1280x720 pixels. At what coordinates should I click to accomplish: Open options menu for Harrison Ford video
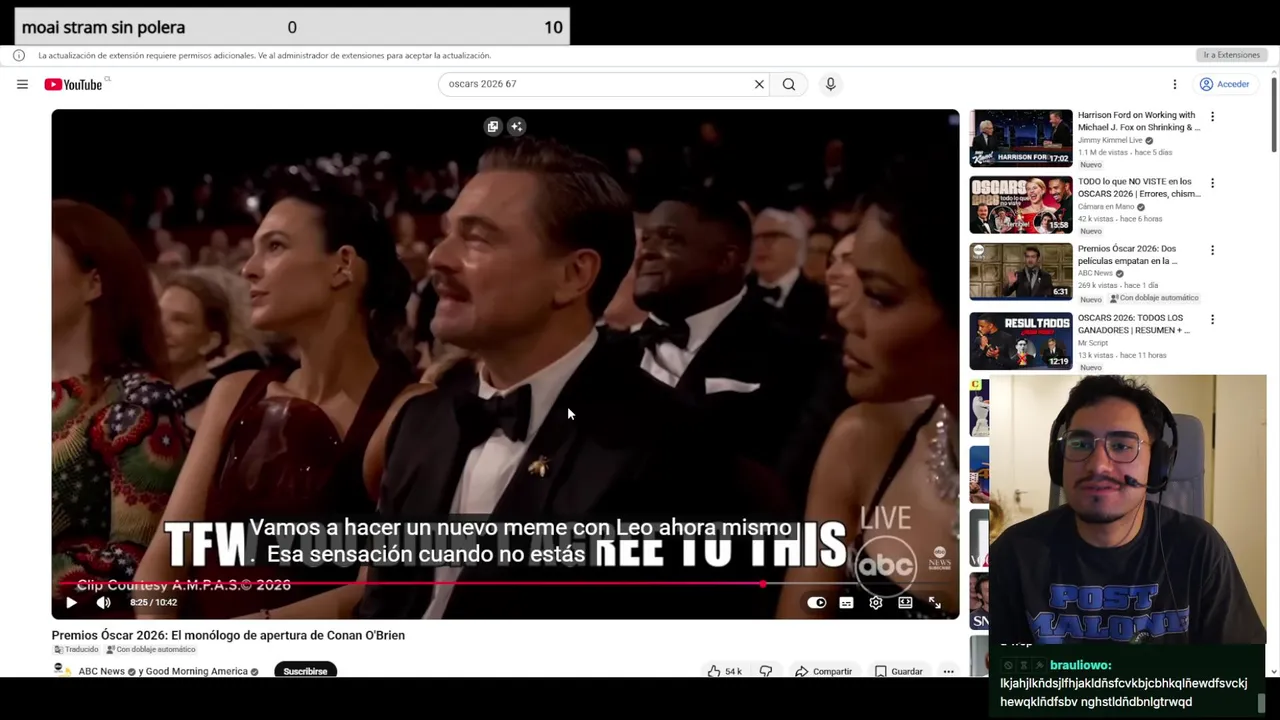(x=1212, y=116)
